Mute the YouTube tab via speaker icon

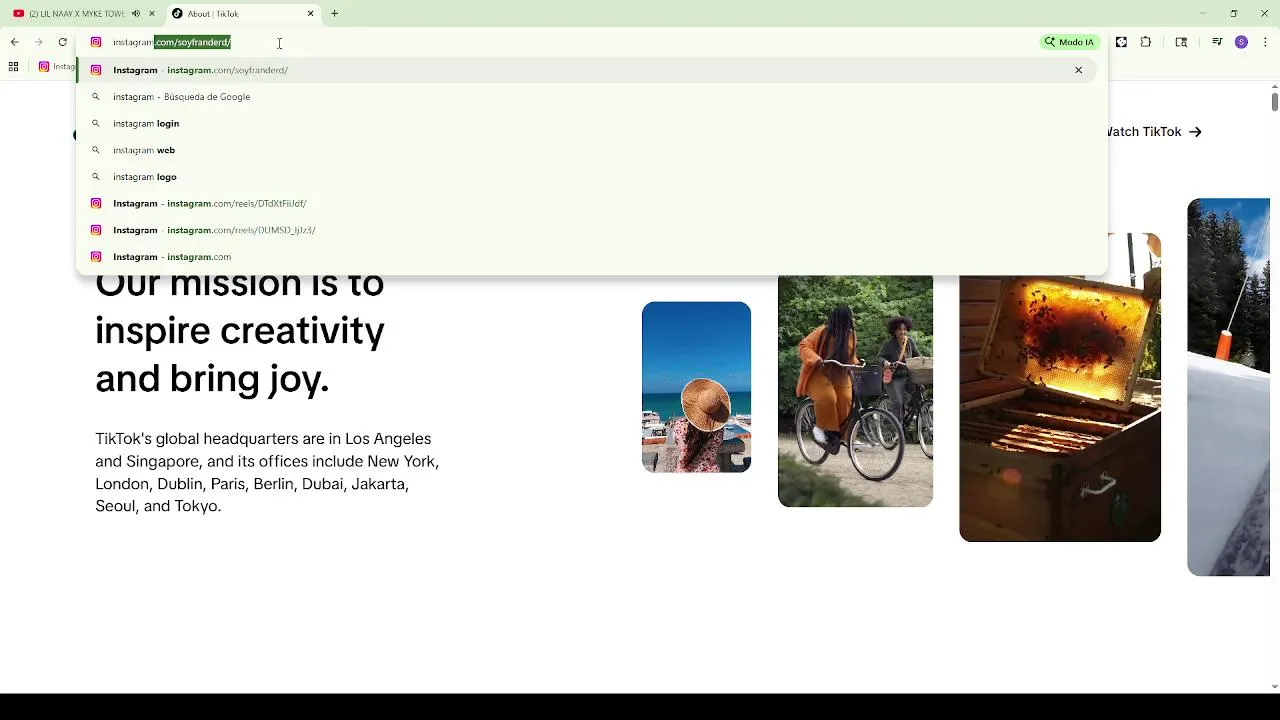click(x=136, y=14)
